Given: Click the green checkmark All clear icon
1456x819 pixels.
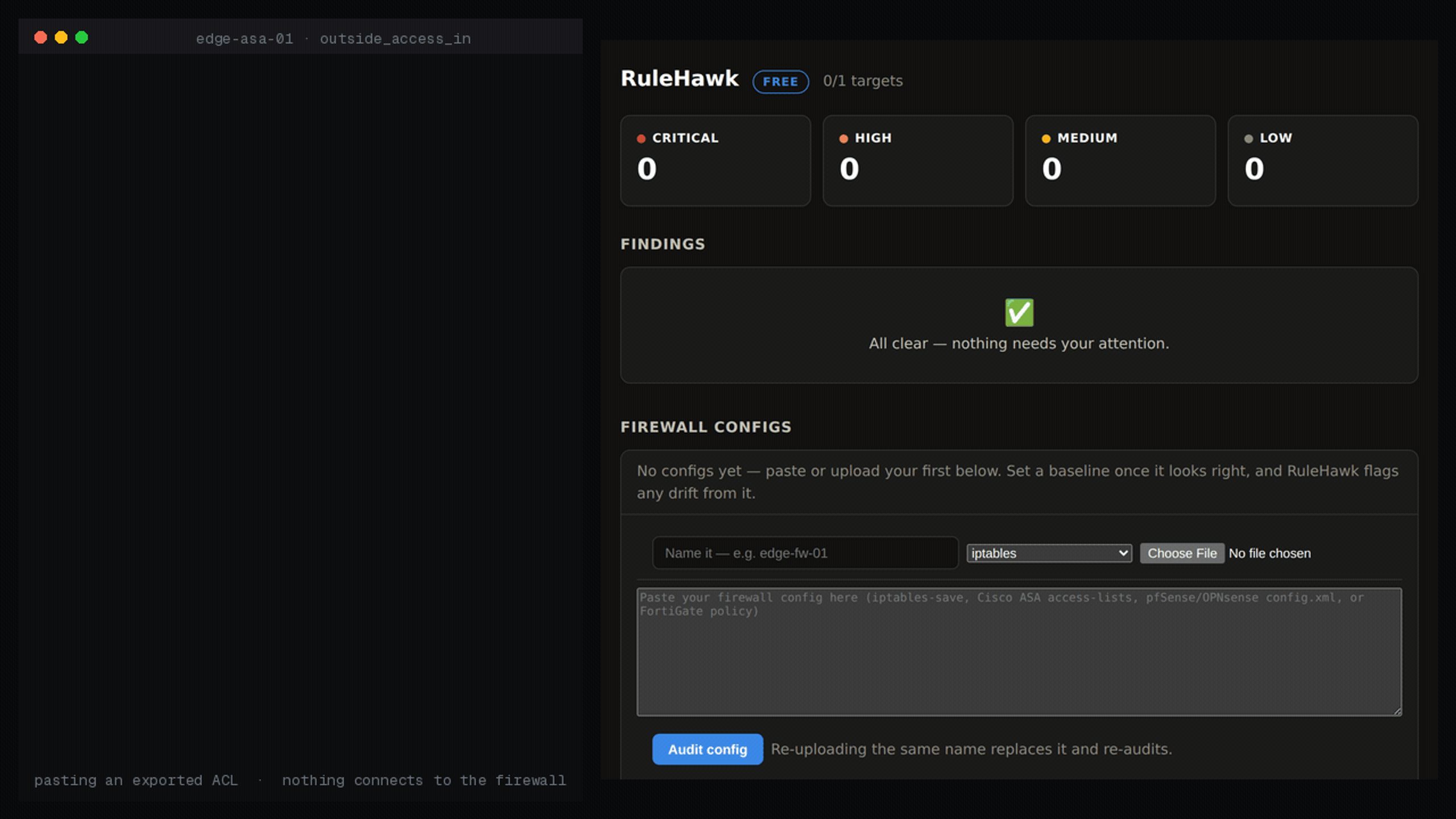Looking at the screenshot, I should click(x=1019, y=312).
